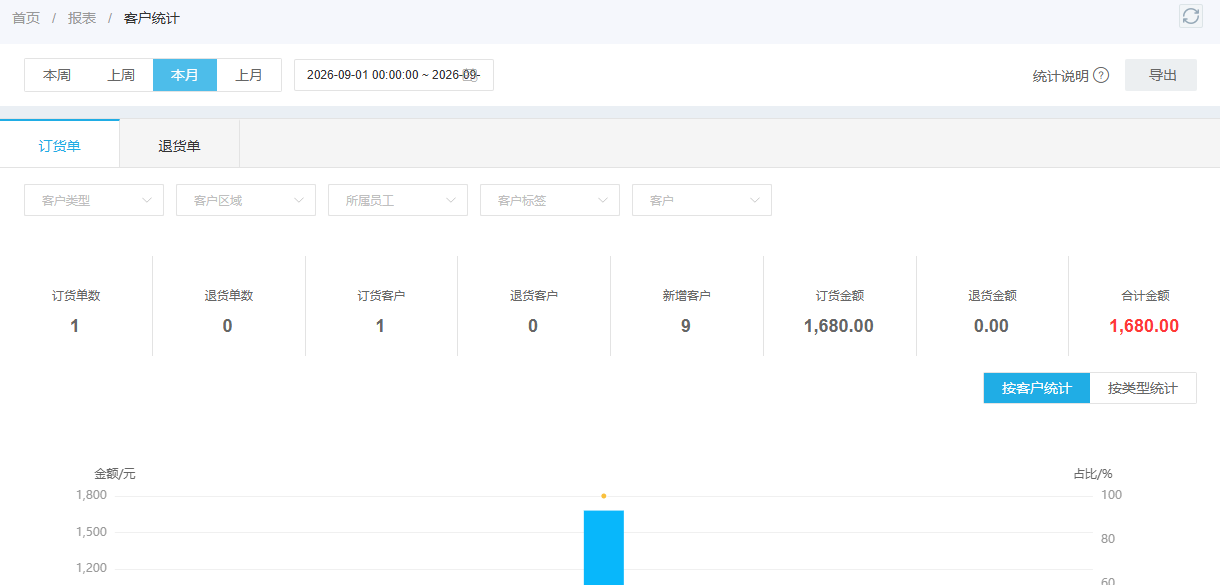
Task: Expand the 所属员工 dropdown
Action: (398, 200)
